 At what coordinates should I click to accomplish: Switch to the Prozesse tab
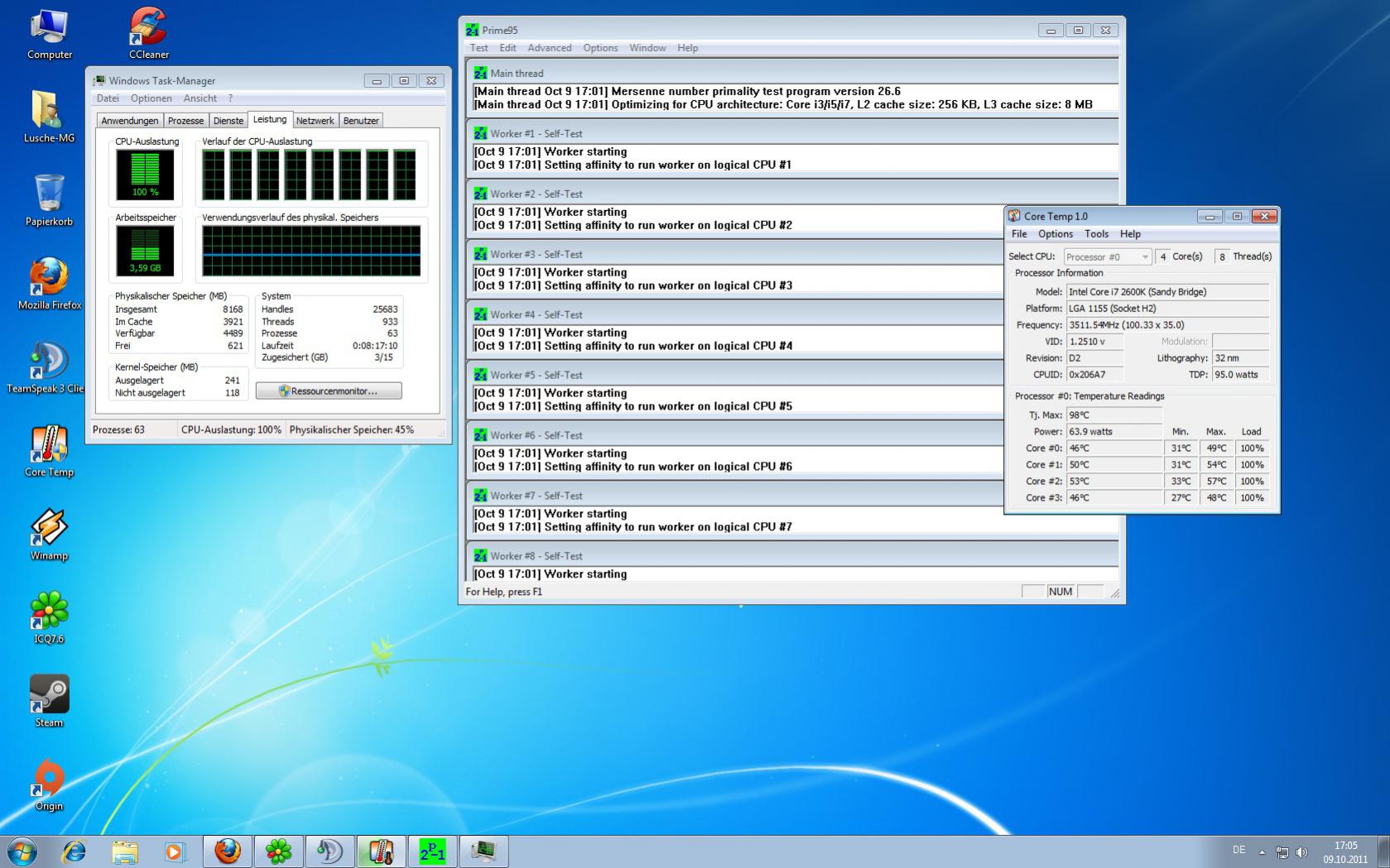[185, 121]
